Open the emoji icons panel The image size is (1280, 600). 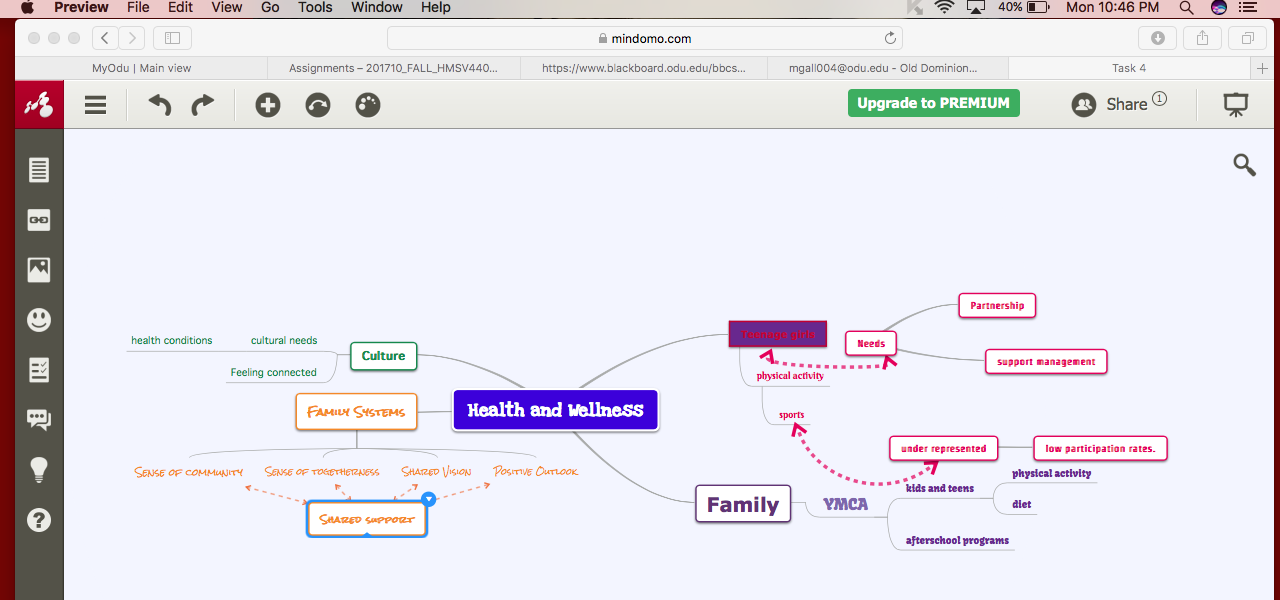pos(39,320)
